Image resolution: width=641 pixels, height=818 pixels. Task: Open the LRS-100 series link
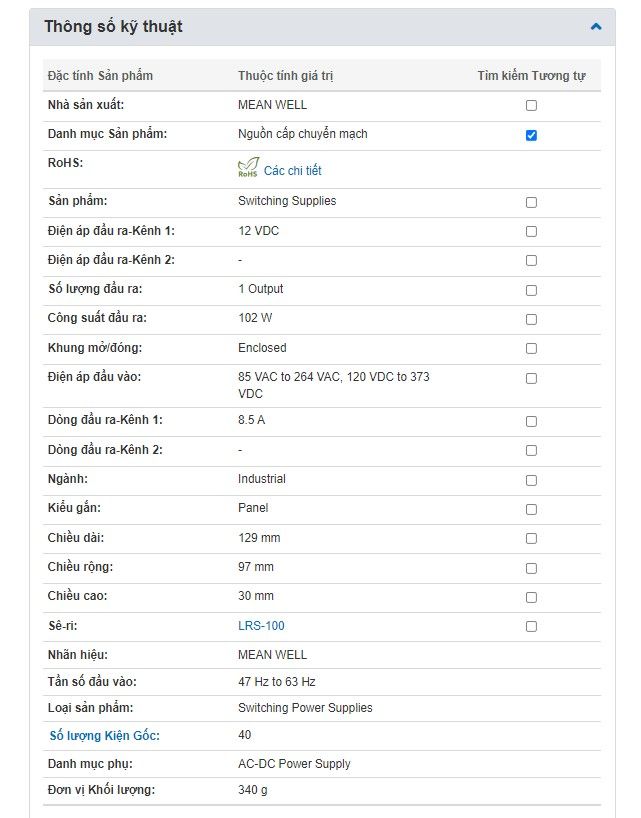261,626
